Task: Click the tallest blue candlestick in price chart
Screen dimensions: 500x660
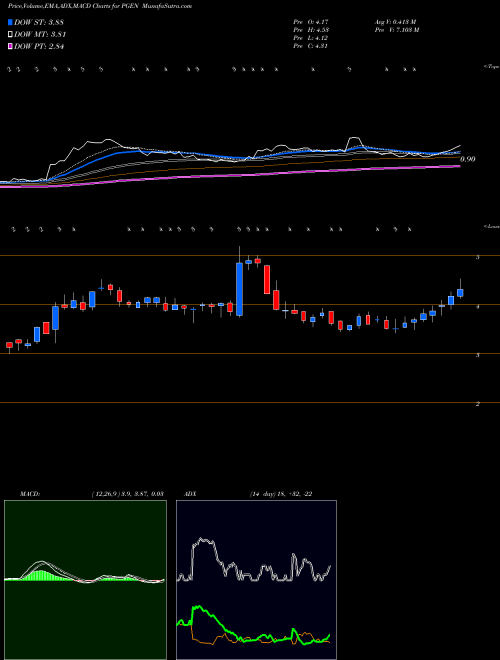Action: click(x=239, y=289)
